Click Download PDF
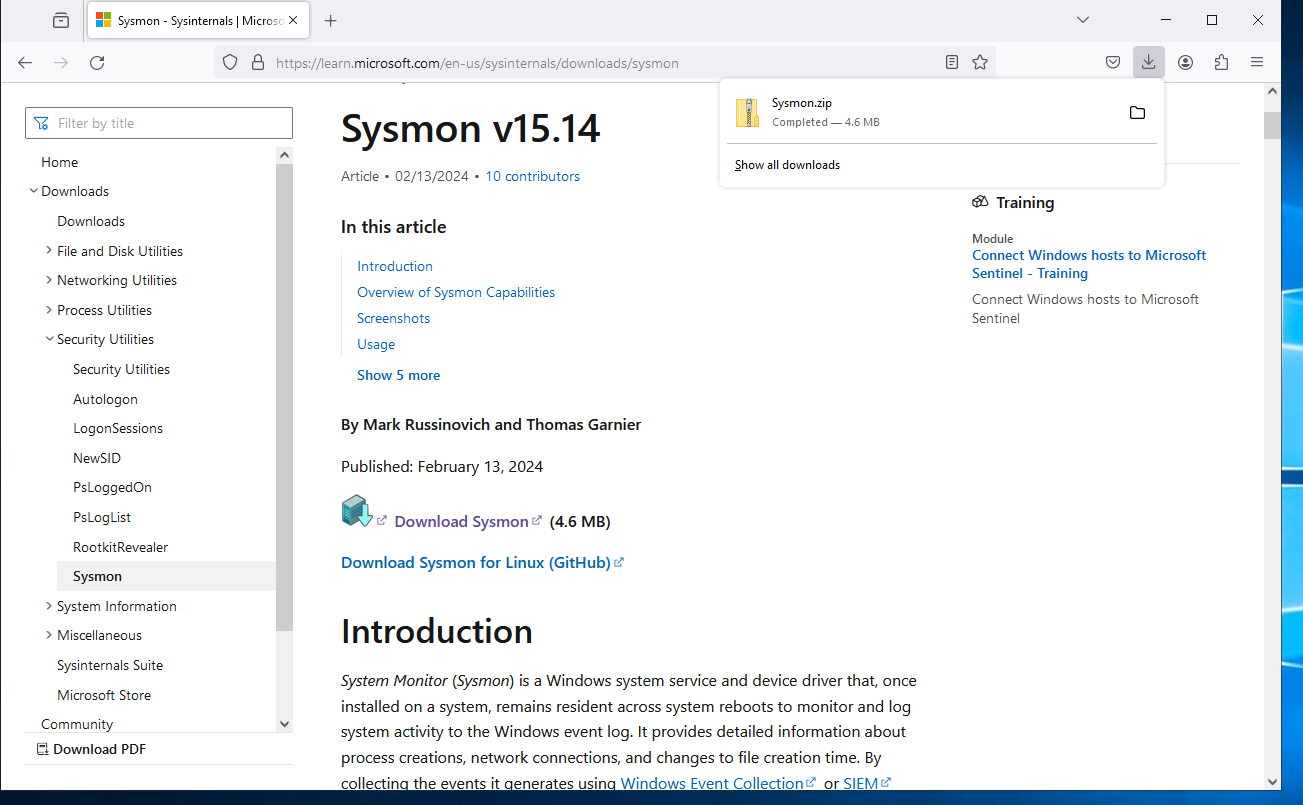The image size is (1303, 805). (x=92, y=749)
